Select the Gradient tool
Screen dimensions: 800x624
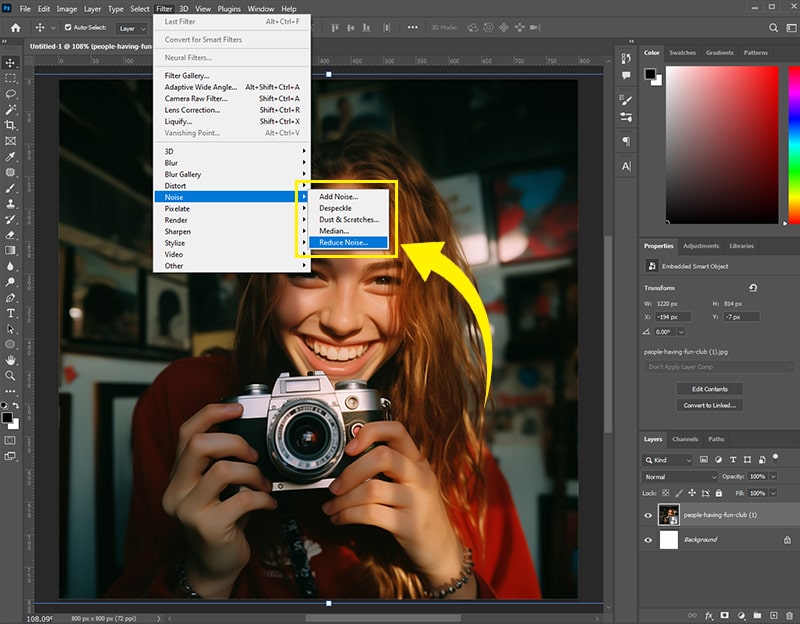point(10,250)
